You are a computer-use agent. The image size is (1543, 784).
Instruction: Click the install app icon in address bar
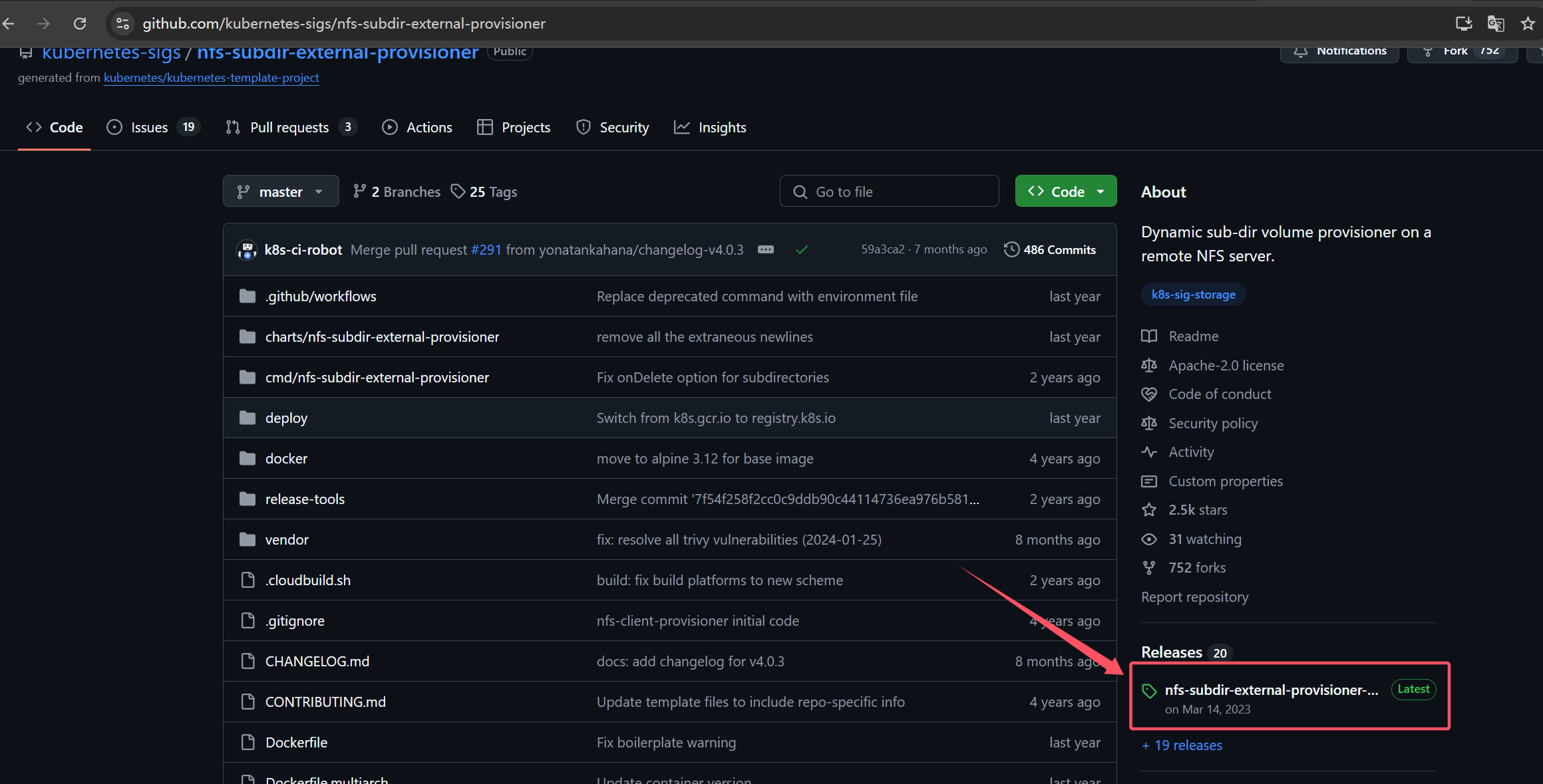pyautogui.click(x=1463, y=24)
